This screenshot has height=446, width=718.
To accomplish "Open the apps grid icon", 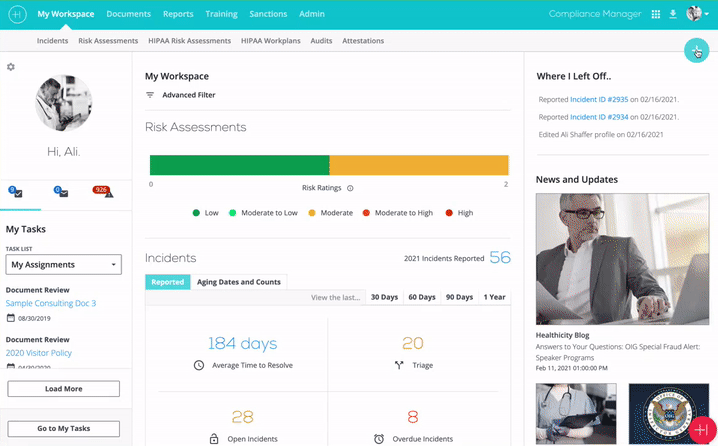I will [x=656, y=15].
